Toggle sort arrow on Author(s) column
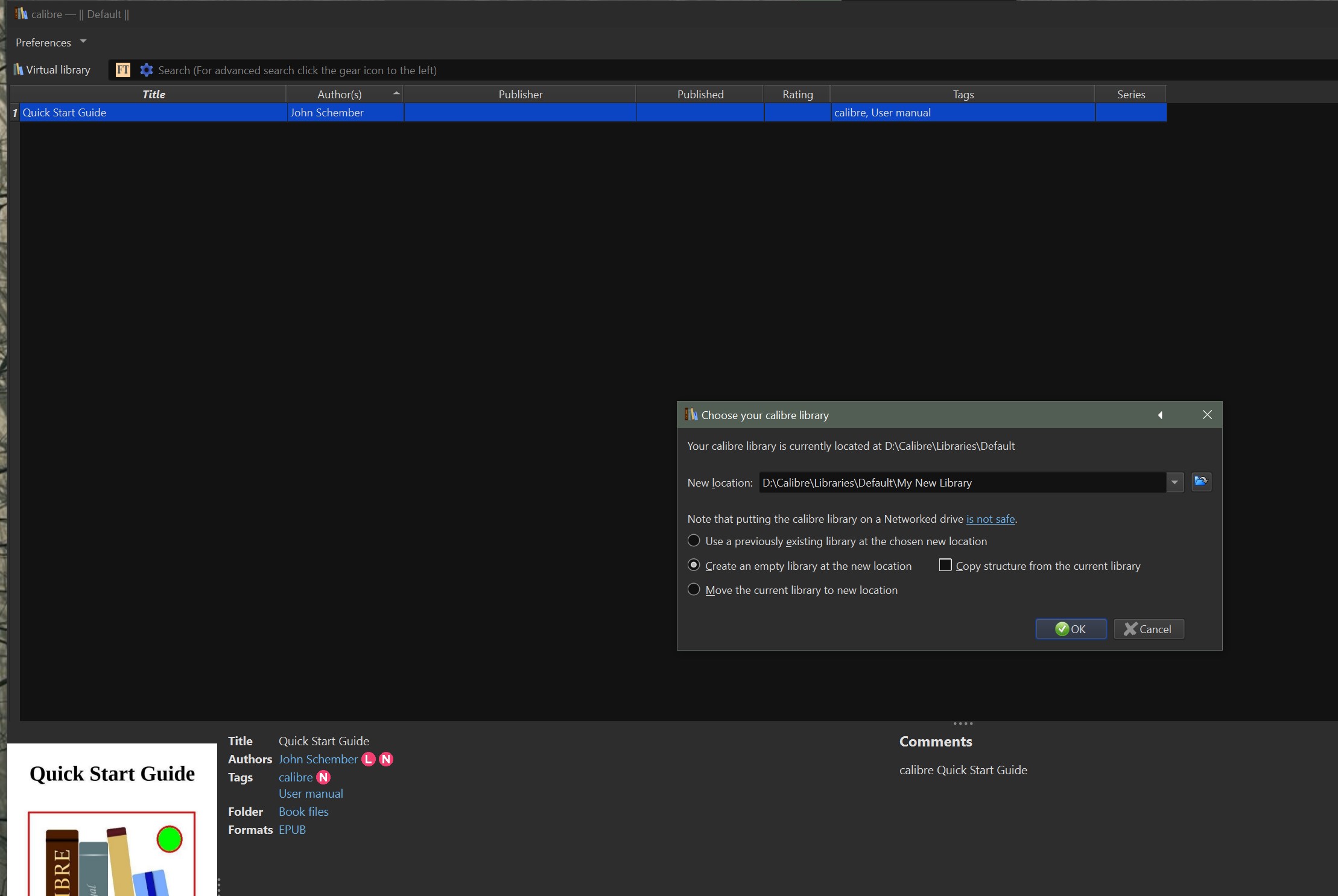The width and height of the screenshot is (1338, 896). click(x=396, y=93)
